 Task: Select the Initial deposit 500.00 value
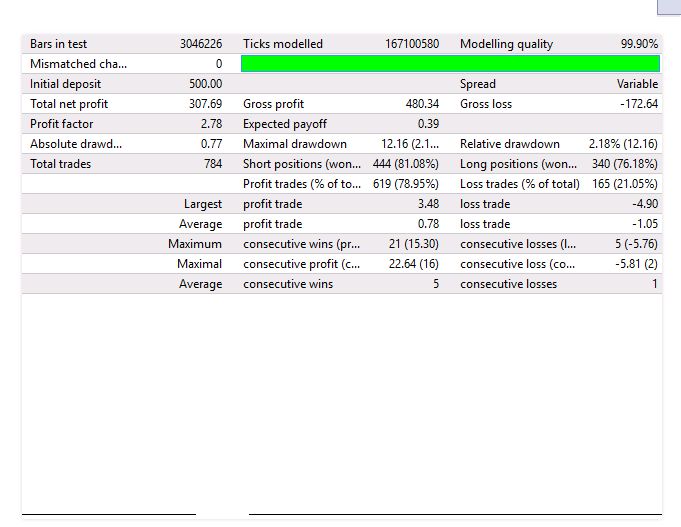pos(205,84)
